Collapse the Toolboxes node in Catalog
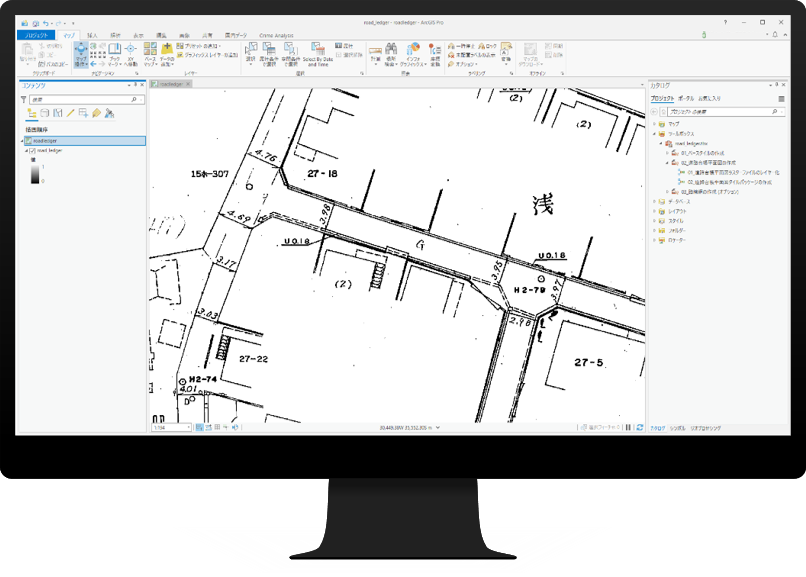 [x=653, y=133]
